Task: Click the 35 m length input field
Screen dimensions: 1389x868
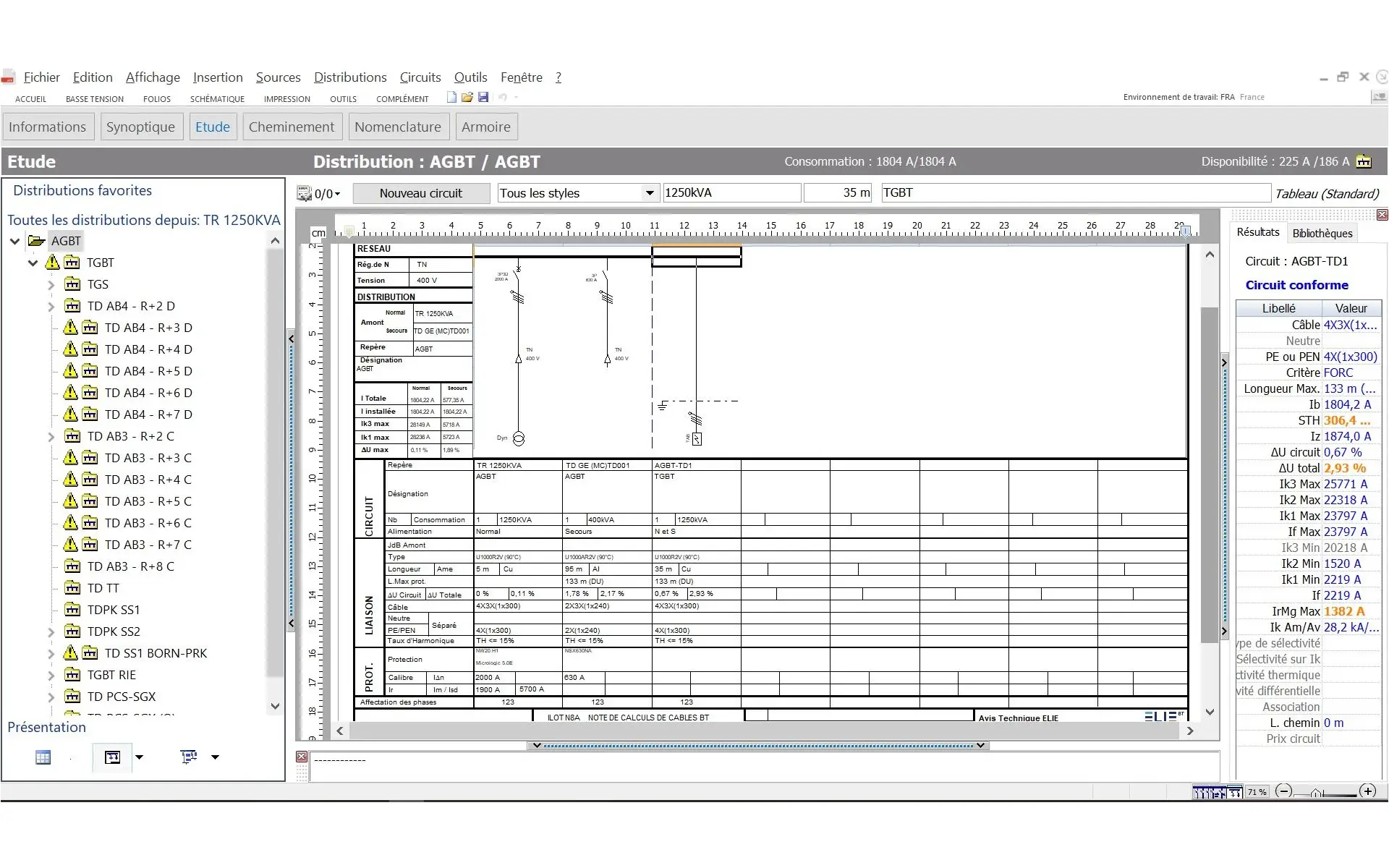Action: coord(838,193)
